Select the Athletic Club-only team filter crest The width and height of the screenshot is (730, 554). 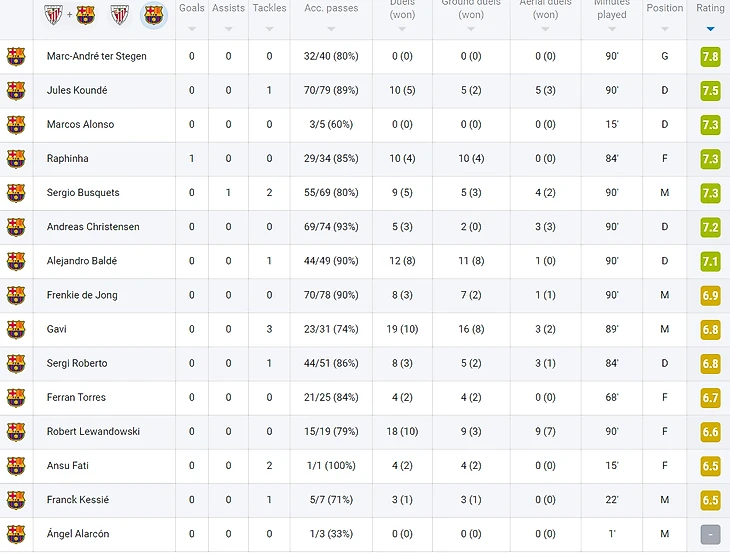point(120,14)
